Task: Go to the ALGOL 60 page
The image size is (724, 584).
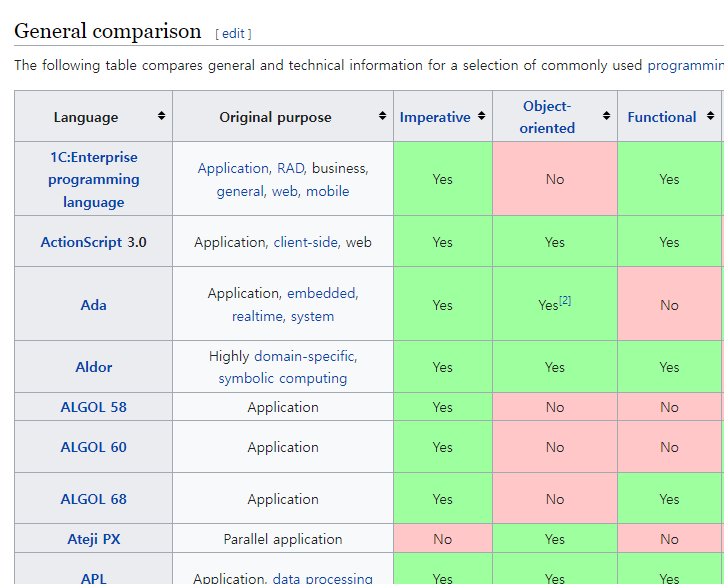Action: pos(93,447)
